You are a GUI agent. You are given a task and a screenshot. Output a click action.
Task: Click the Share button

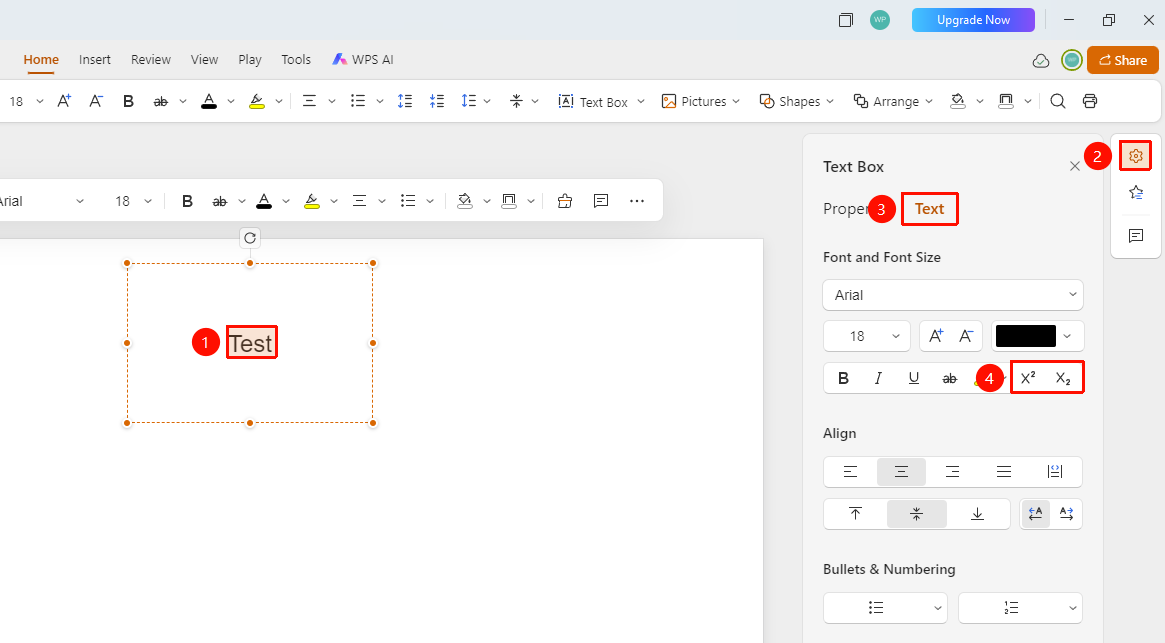[1123, 60]
